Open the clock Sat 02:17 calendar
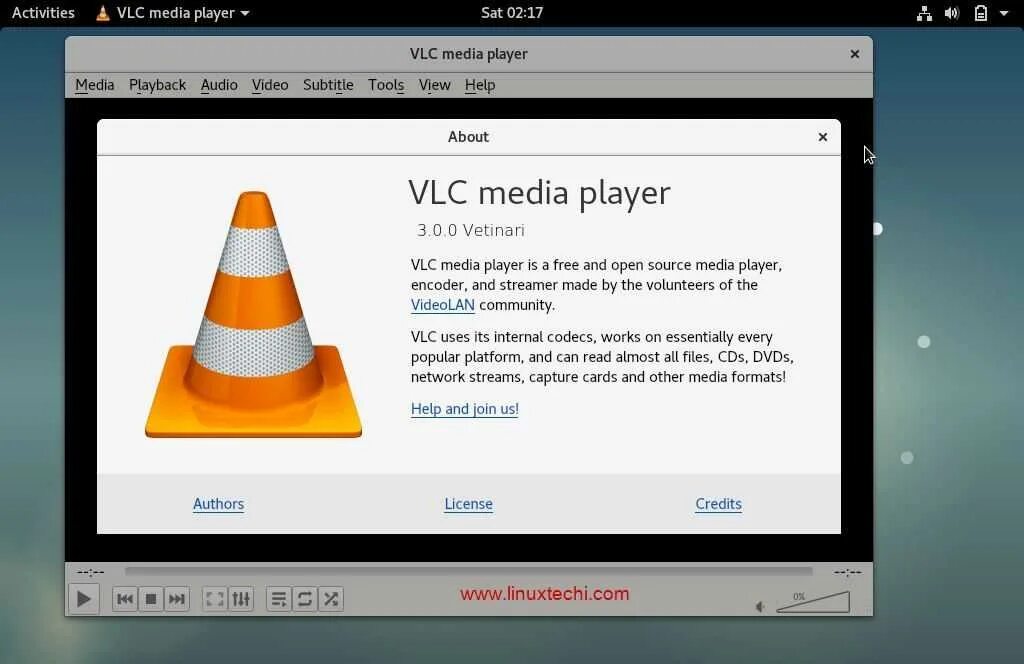Viewport: 1024px width, 664px height. [512, 13]
